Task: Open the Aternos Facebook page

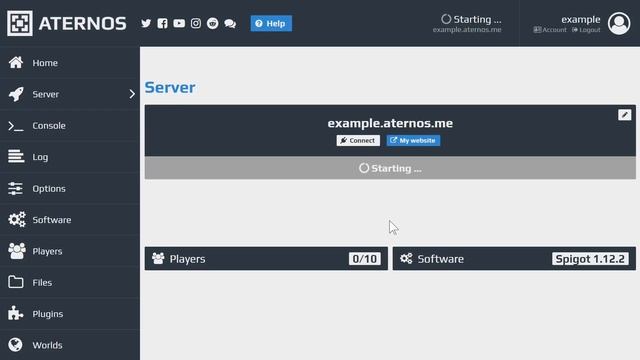Action: [162, 23]
